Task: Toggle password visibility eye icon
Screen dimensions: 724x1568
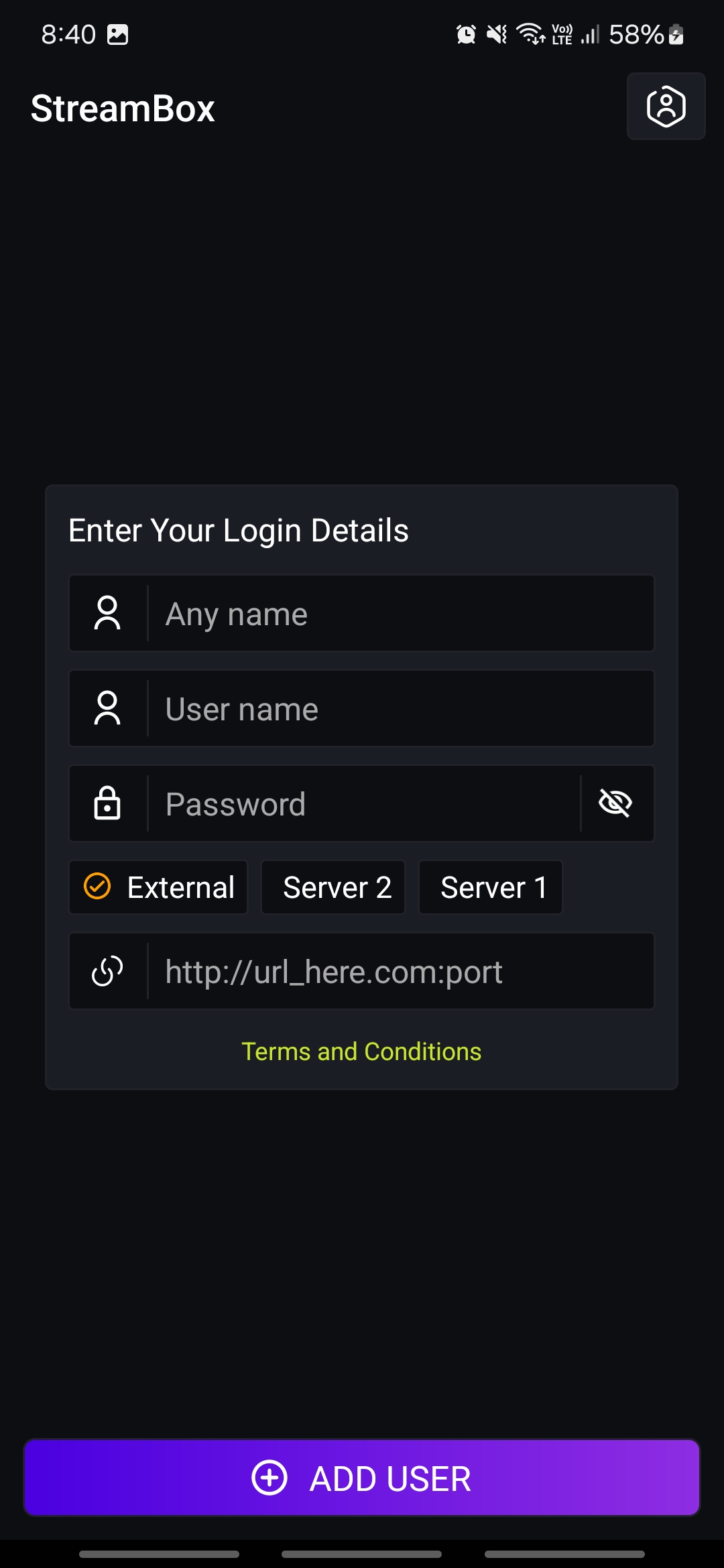Action: 615,803
